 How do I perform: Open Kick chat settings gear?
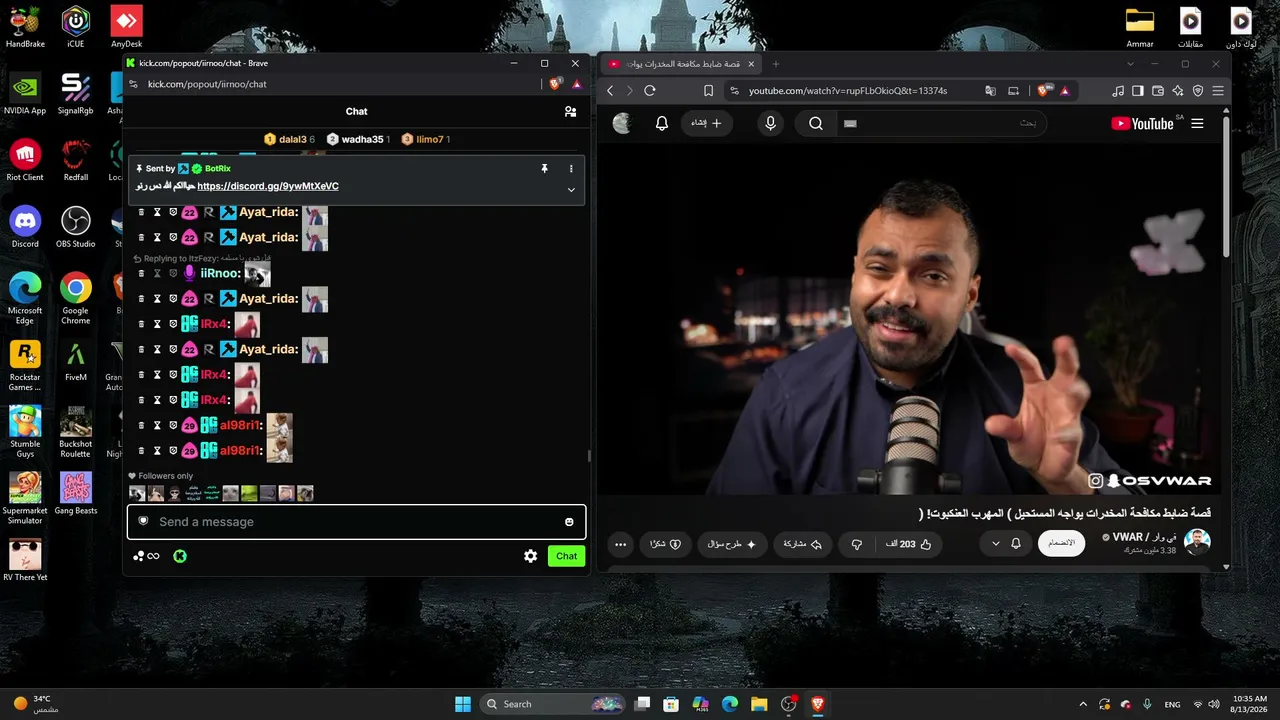(531, 556)
